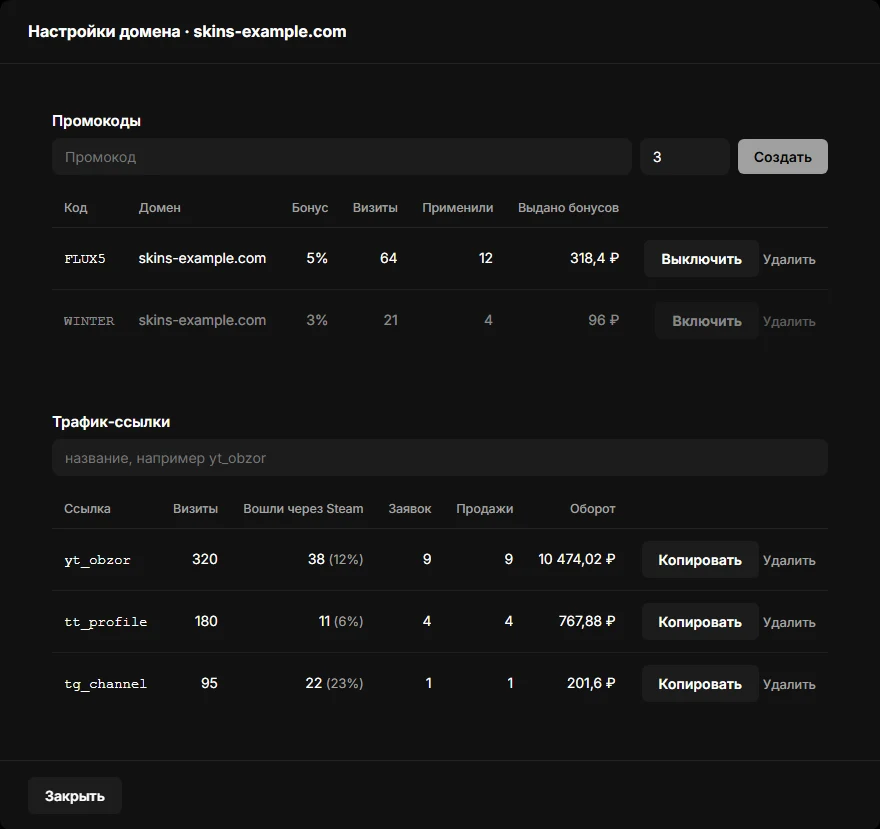
Task: Click the Код column header
Action: click(75, 208)
